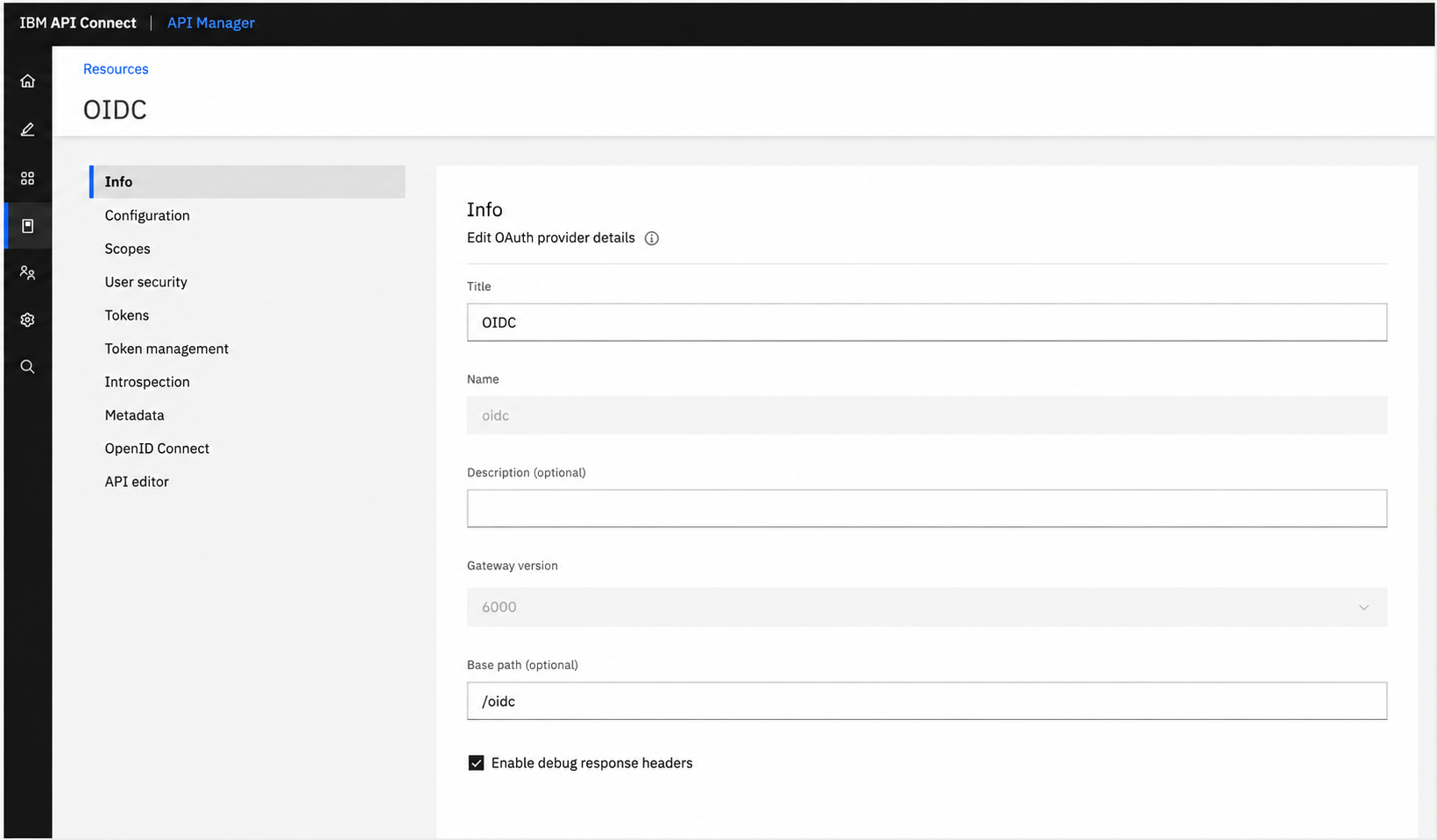Viewport: 1437px width, 840px height.
Task: Click the 'Edit OAuth provider details' text
Action: point(551,238)
